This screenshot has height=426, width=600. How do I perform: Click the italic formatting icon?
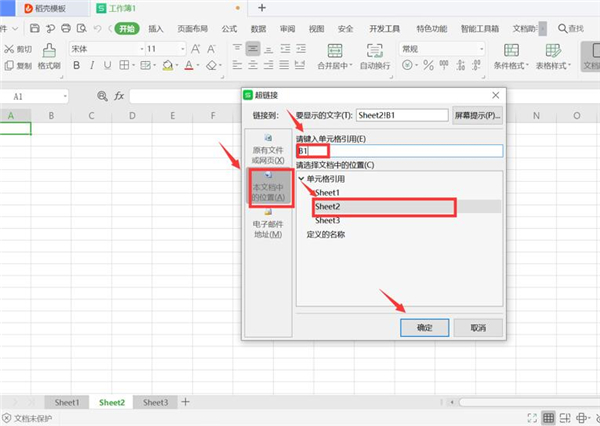pos(92,66)
